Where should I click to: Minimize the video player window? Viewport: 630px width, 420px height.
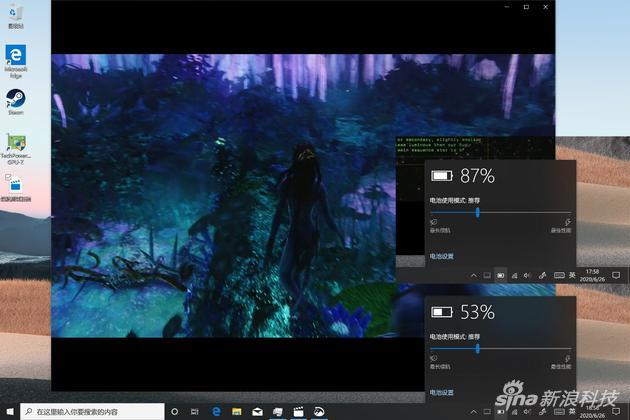click(x=507, y=7)
